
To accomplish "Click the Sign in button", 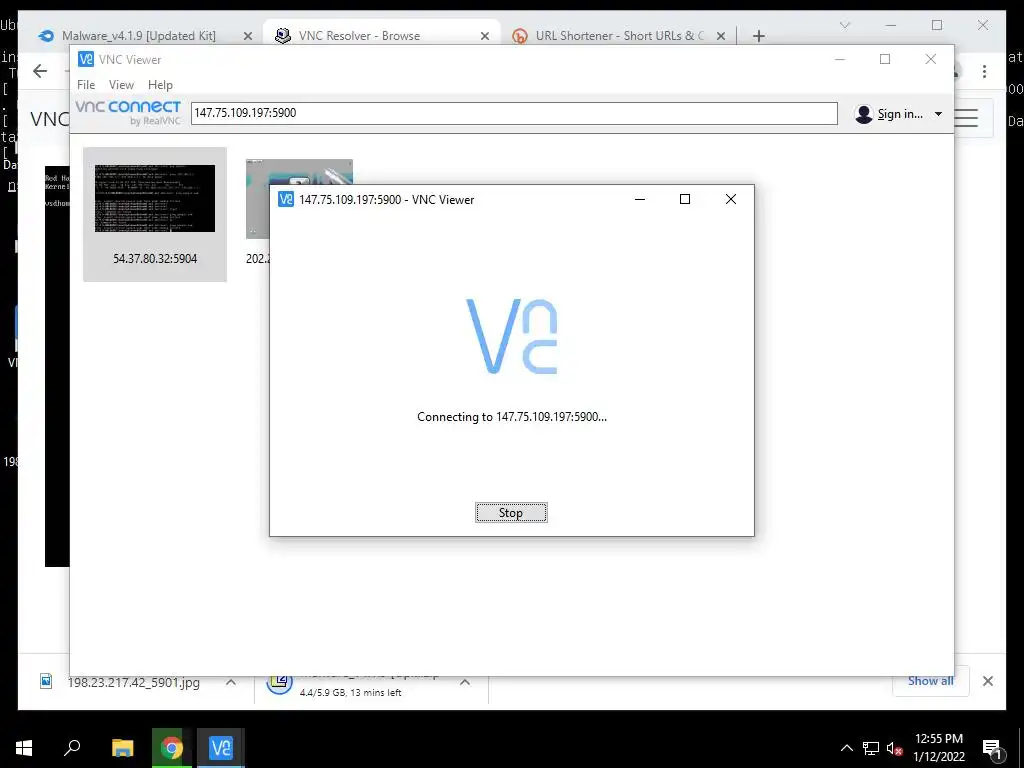I will [899, 114].
